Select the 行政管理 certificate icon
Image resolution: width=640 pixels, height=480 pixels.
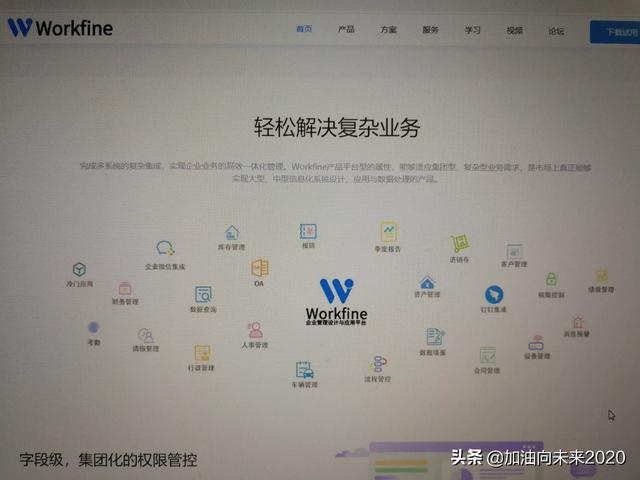point(202,353)
